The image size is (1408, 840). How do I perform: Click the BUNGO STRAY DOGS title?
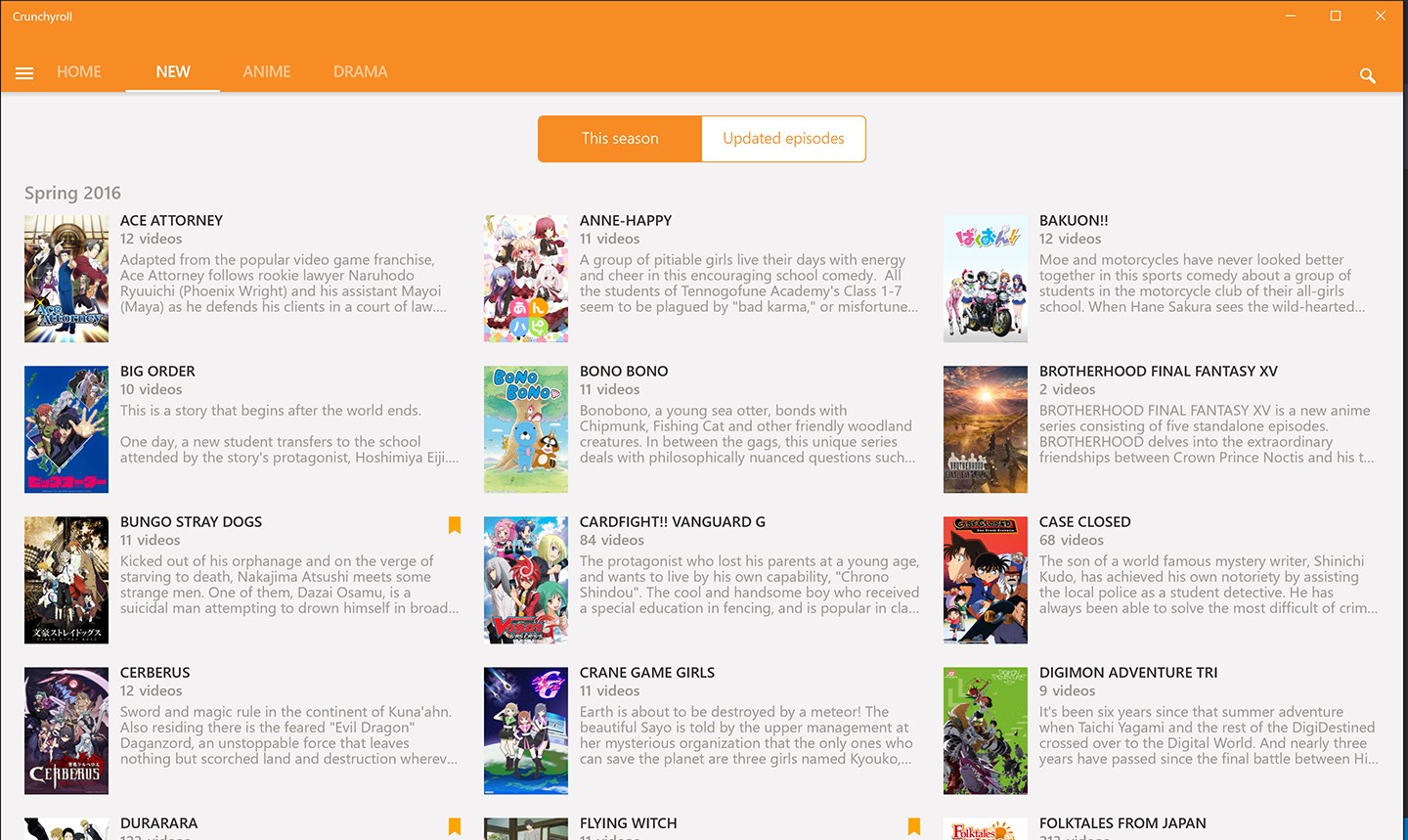pyautogui.click(x=191, y=522)
